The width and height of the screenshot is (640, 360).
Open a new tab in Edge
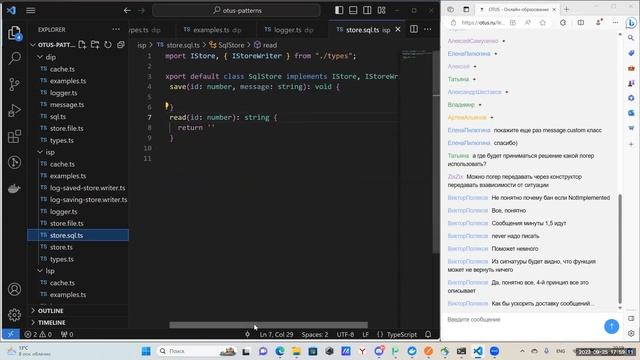pyautogui.click(x=567, y=9)
